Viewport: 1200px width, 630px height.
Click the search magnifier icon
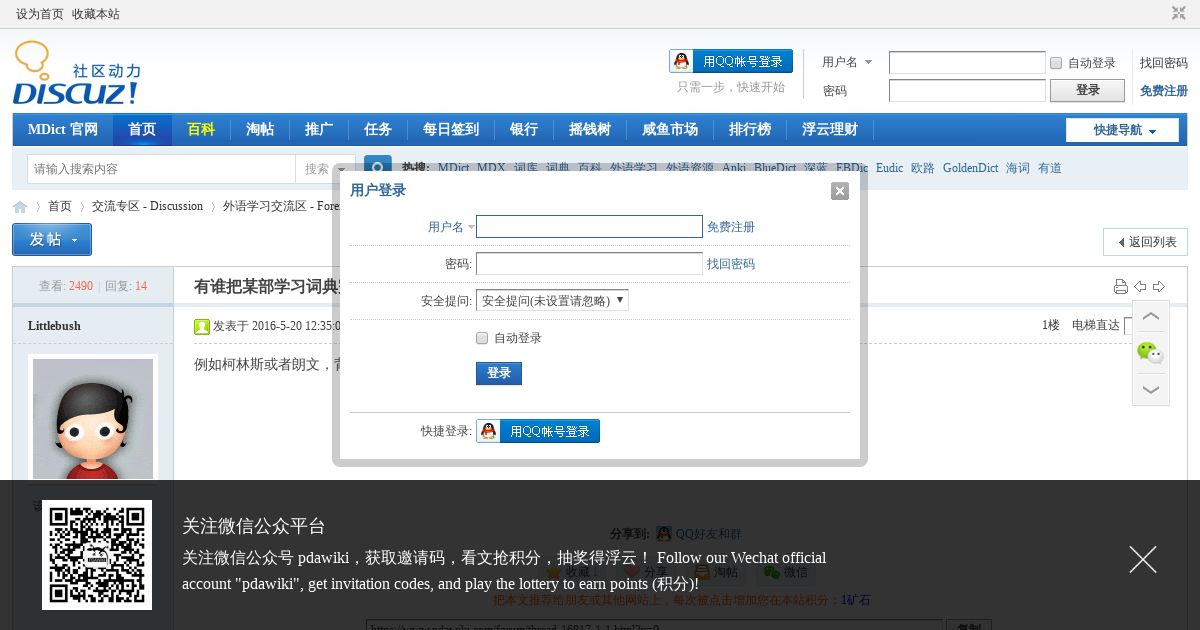[377, 169]
